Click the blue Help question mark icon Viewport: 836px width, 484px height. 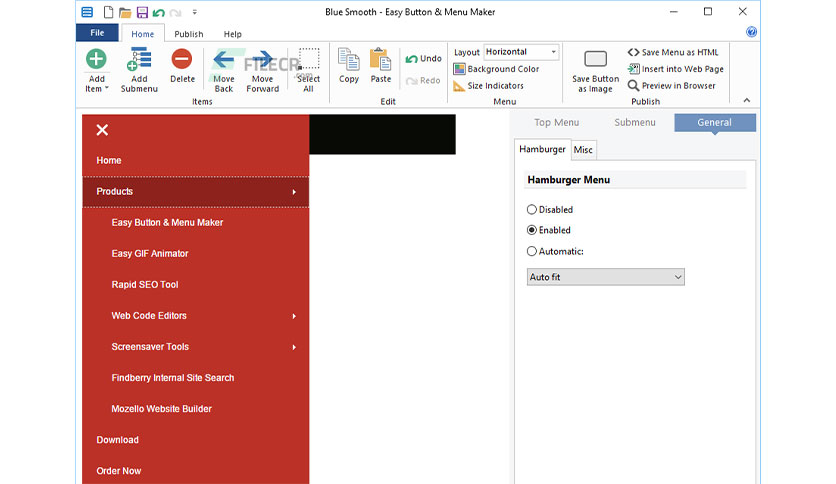(x=751, y=32)
